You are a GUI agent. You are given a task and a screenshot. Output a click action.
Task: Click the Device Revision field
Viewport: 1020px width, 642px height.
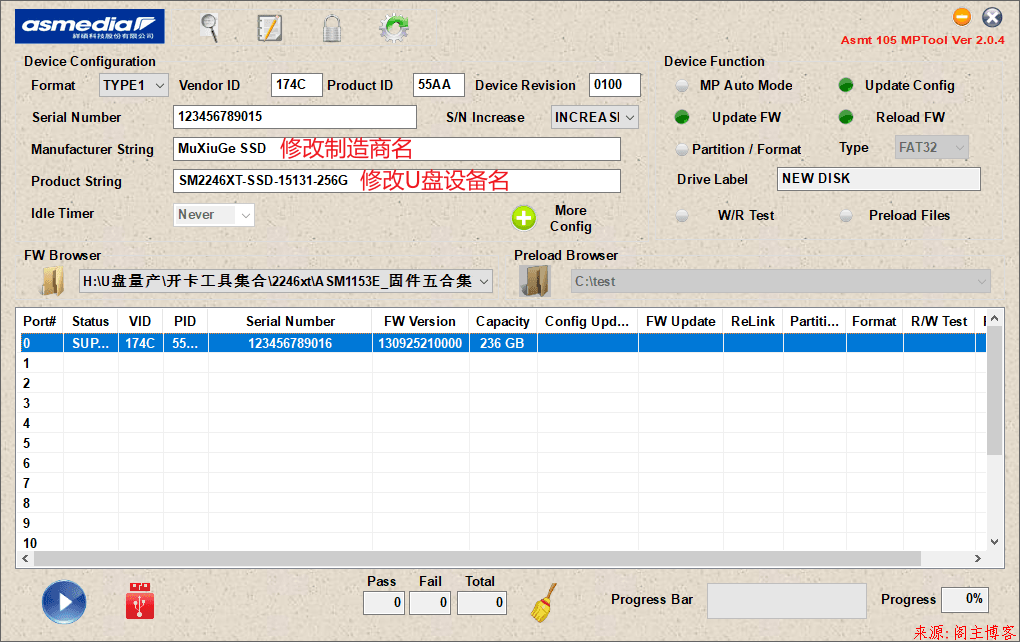(615, 85)
